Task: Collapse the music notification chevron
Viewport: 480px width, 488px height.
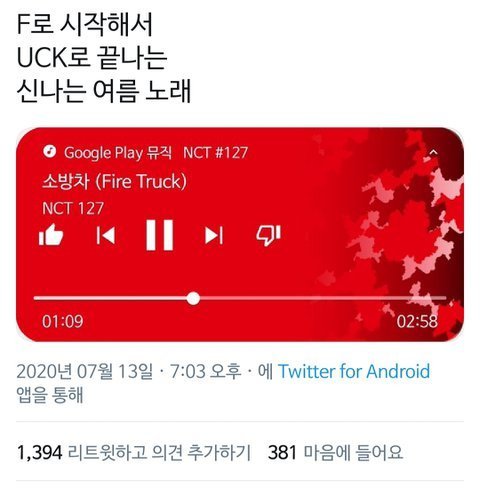Action: pos(433,152)
